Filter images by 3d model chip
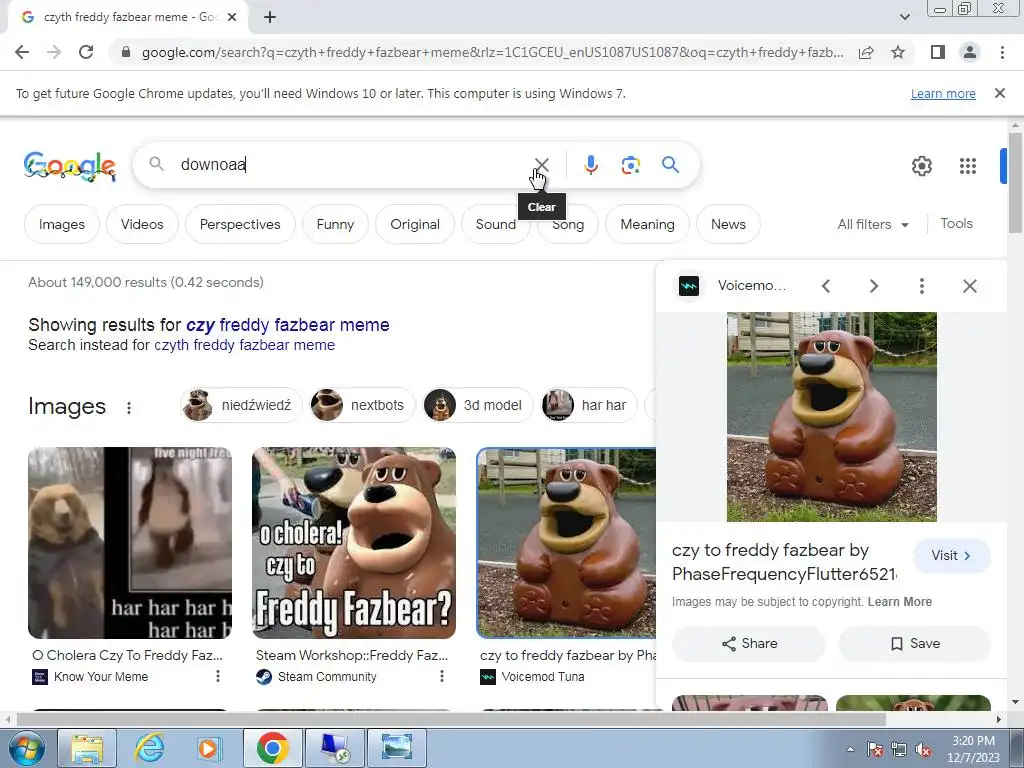Viewport: 1024px width, 768px height. coord(478,406)
